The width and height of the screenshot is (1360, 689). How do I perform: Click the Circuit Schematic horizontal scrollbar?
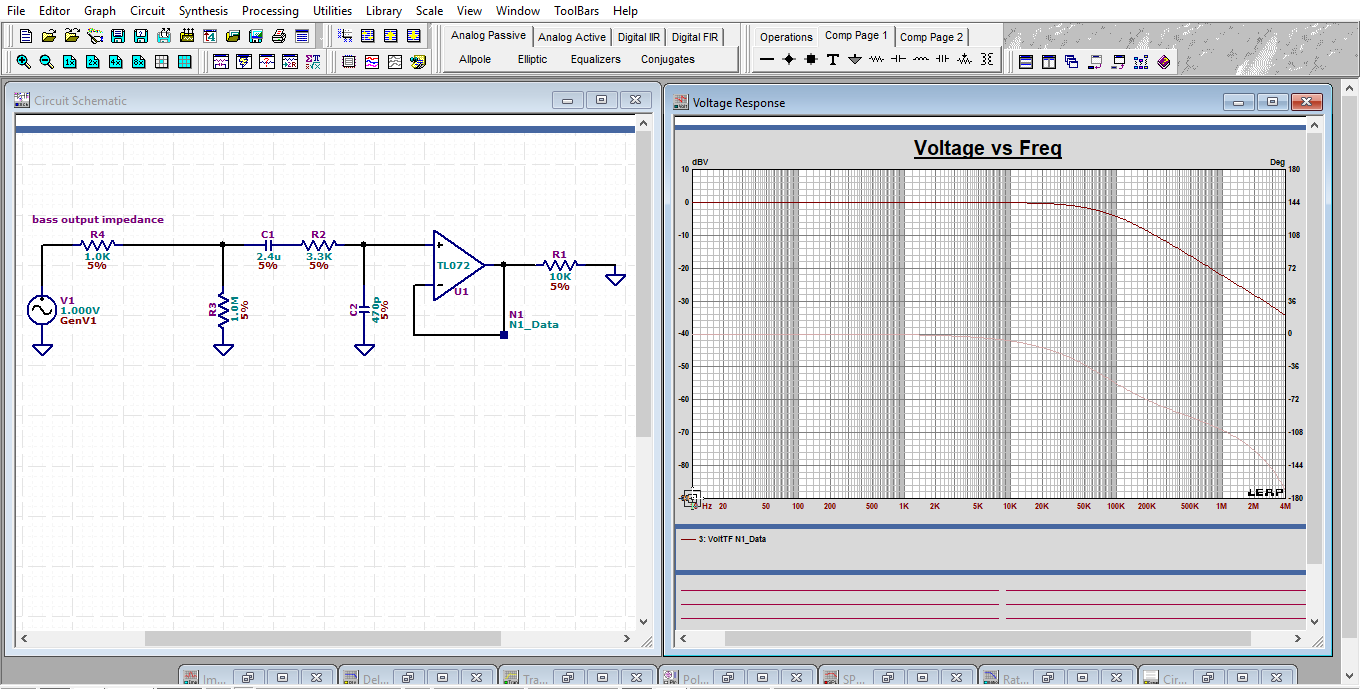coord(322,638)
